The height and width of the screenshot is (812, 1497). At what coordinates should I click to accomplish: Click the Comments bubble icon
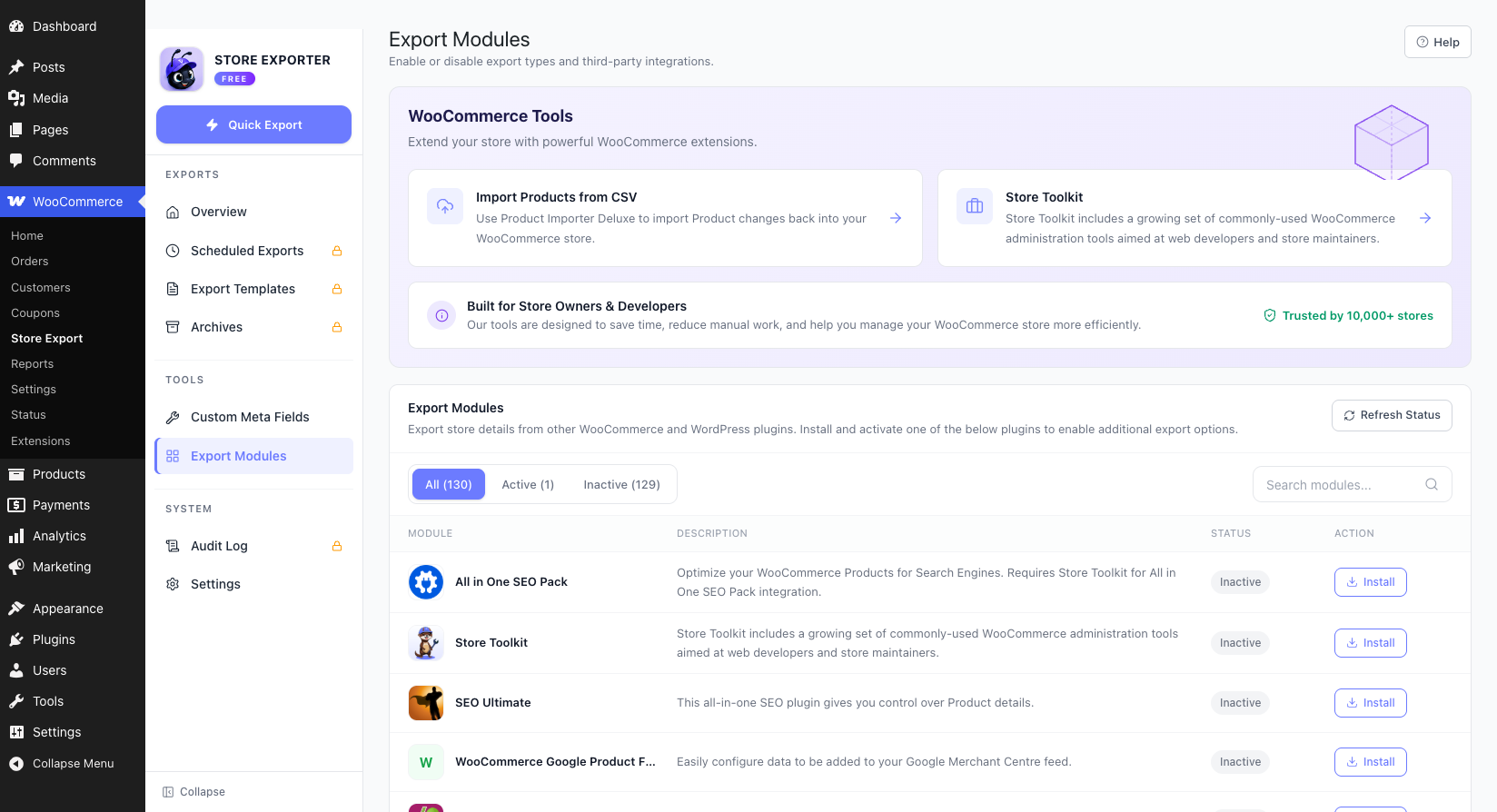click(x=16, y=161)
